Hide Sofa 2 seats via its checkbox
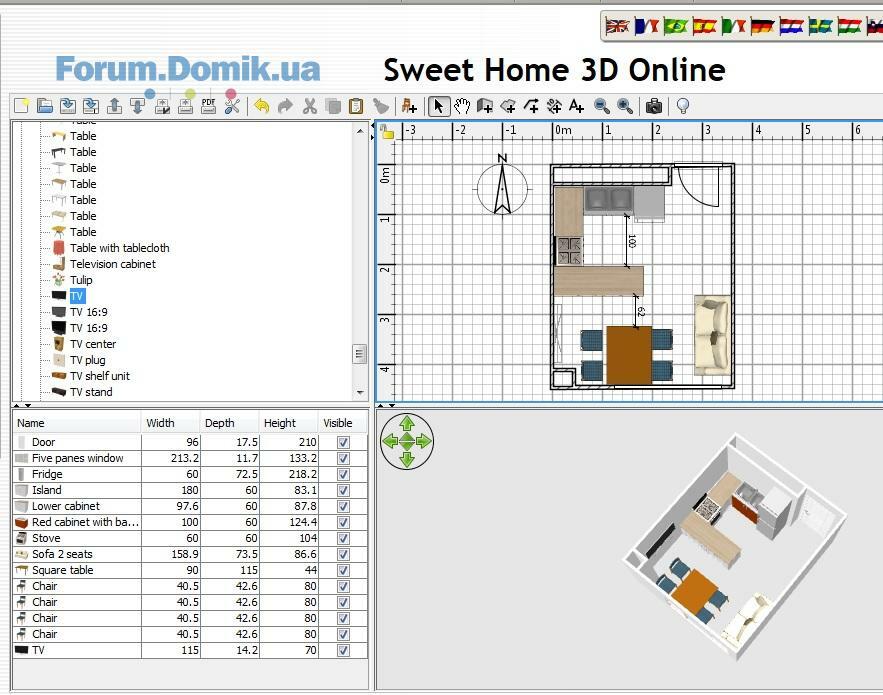883x695 pixels. tap(343, 554)
